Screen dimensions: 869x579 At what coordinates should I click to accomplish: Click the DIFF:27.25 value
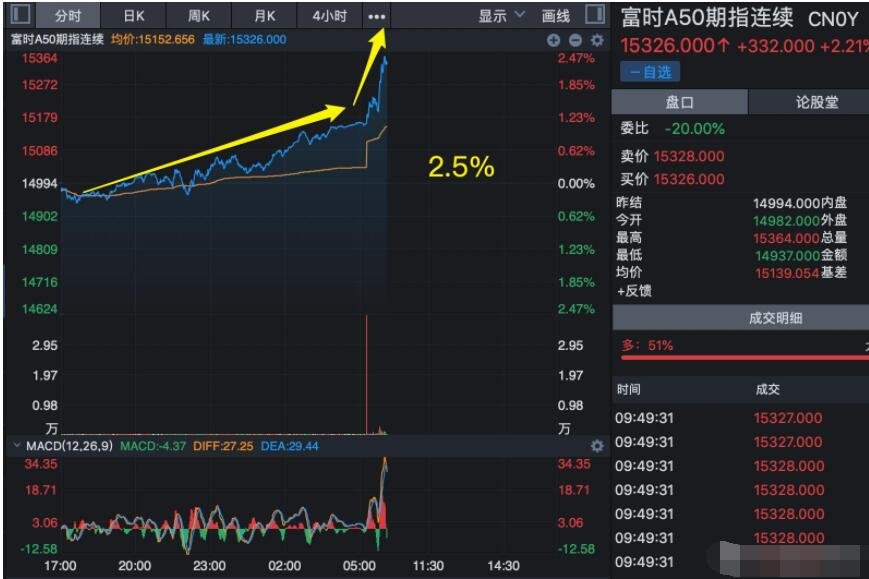[x=223, y=446]
